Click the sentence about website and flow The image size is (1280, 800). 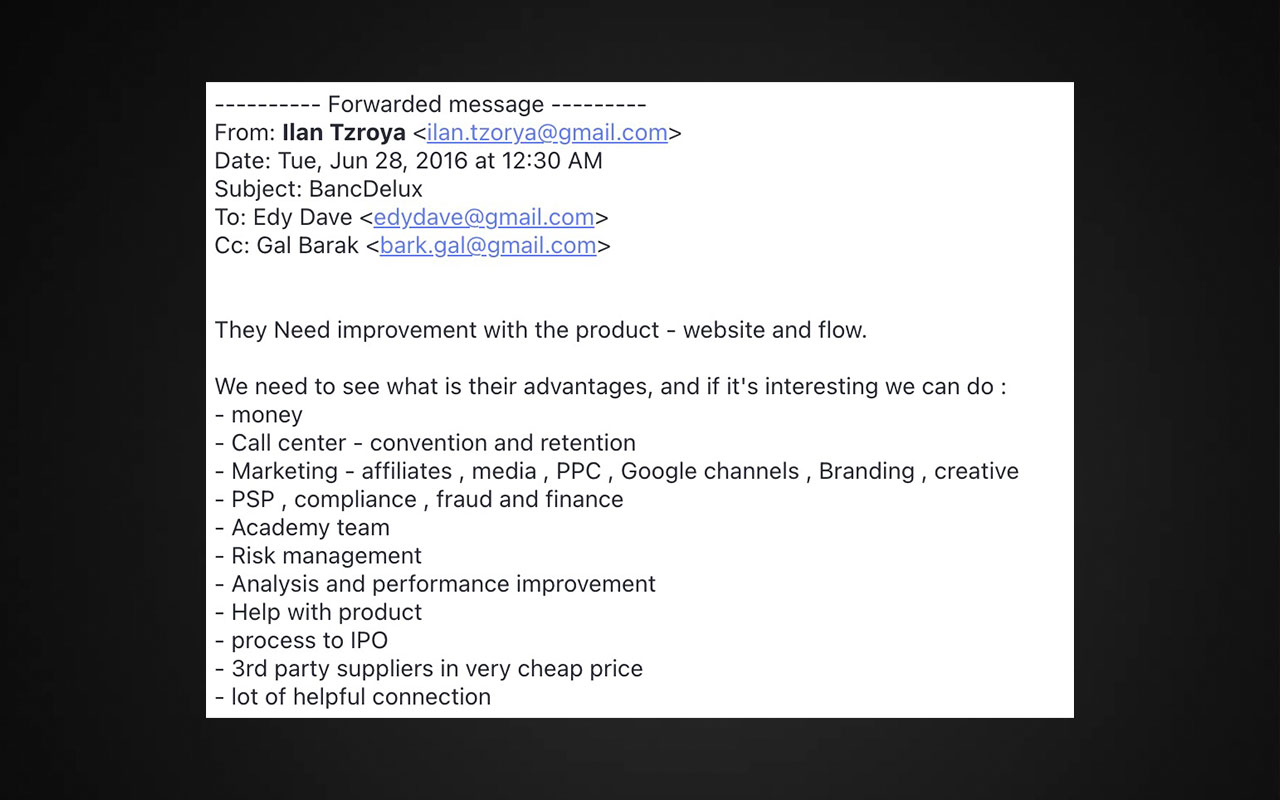click(x=541, y=330)
